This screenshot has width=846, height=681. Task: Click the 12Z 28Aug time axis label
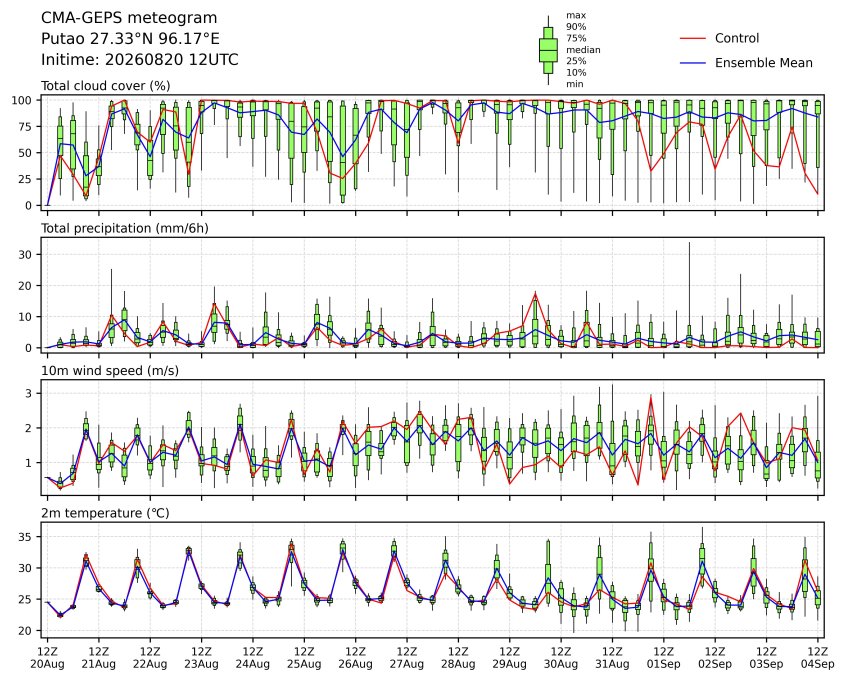[458, 658]
